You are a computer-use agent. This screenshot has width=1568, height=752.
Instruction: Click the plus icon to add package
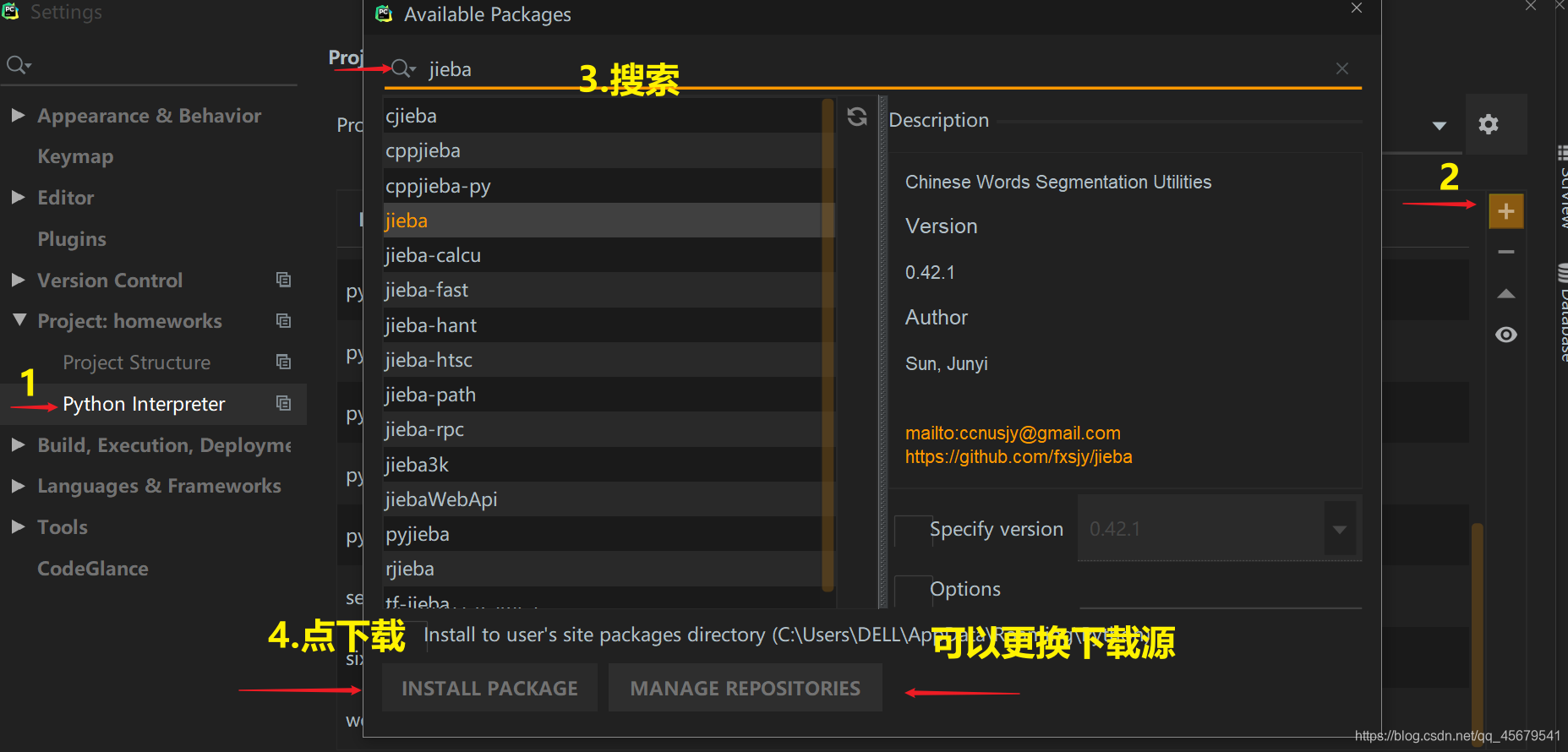pos(1506,211)
